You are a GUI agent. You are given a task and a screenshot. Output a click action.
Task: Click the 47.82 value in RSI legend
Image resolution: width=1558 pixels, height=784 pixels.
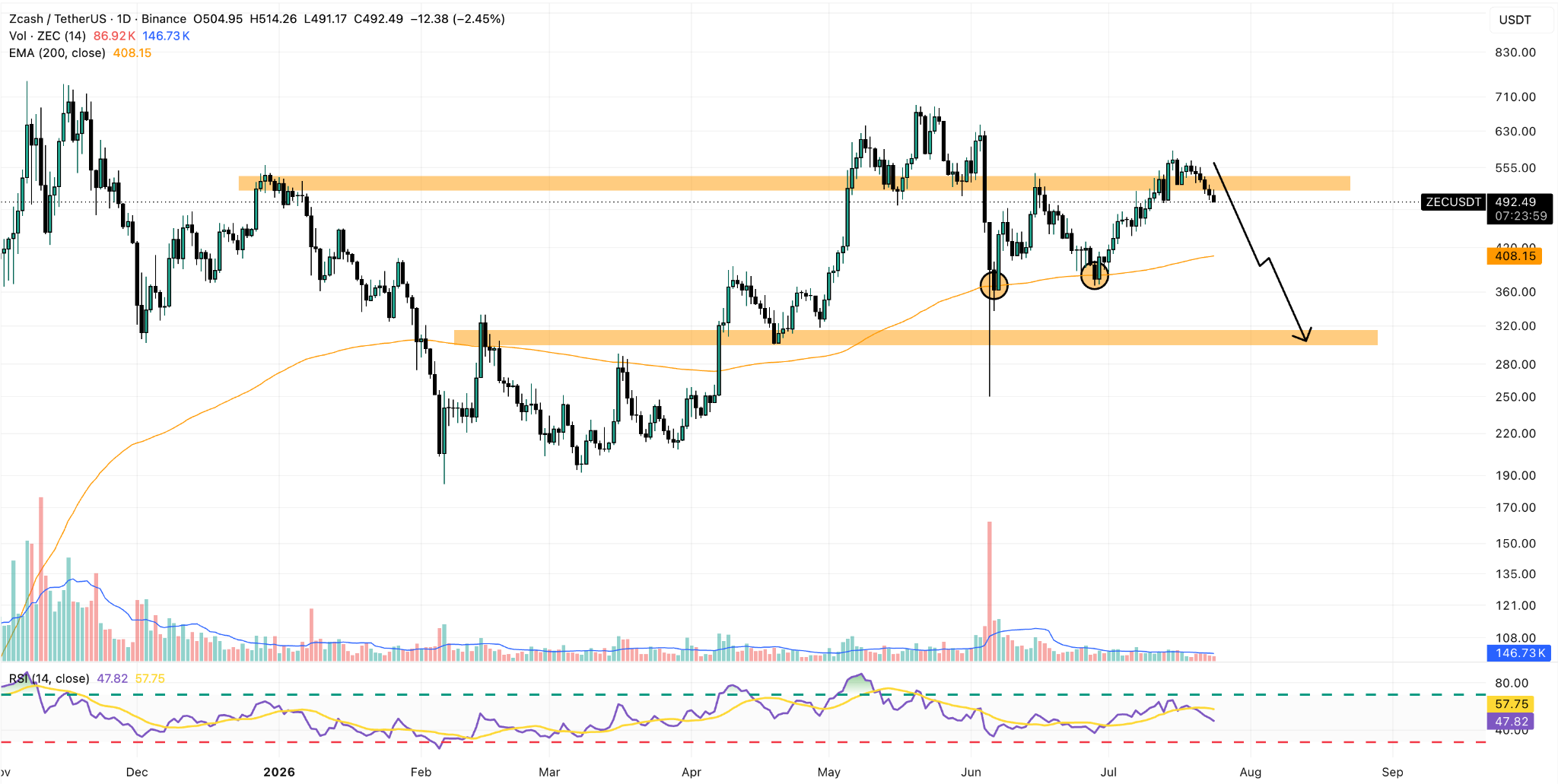coord(113,678)
